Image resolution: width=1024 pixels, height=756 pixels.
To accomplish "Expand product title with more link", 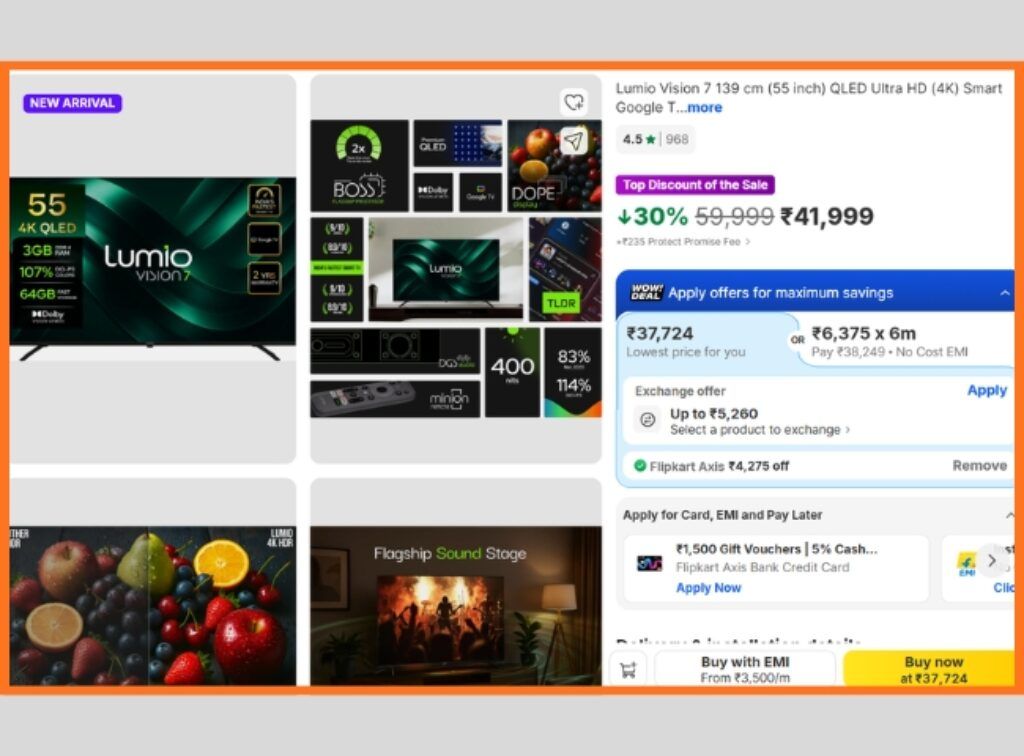I will click(705, 108).
